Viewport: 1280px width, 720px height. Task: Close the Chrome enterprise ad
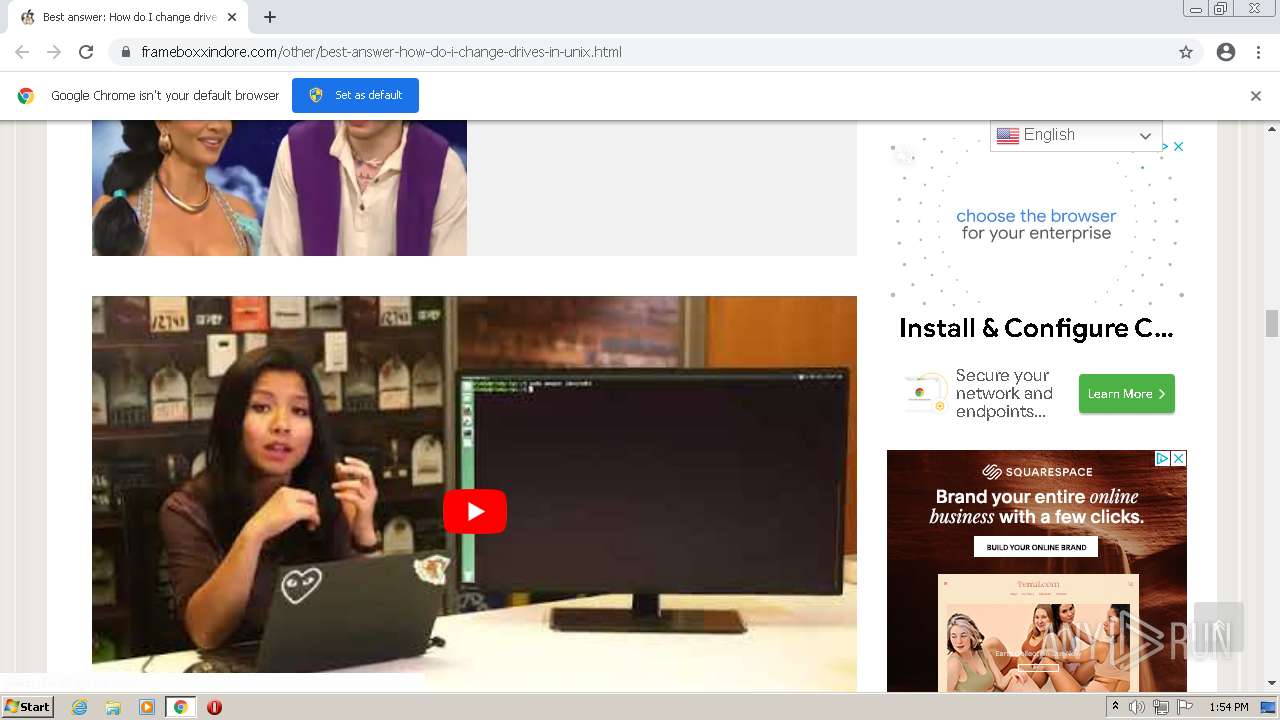pyautogui.click(x=1179, y=146)
